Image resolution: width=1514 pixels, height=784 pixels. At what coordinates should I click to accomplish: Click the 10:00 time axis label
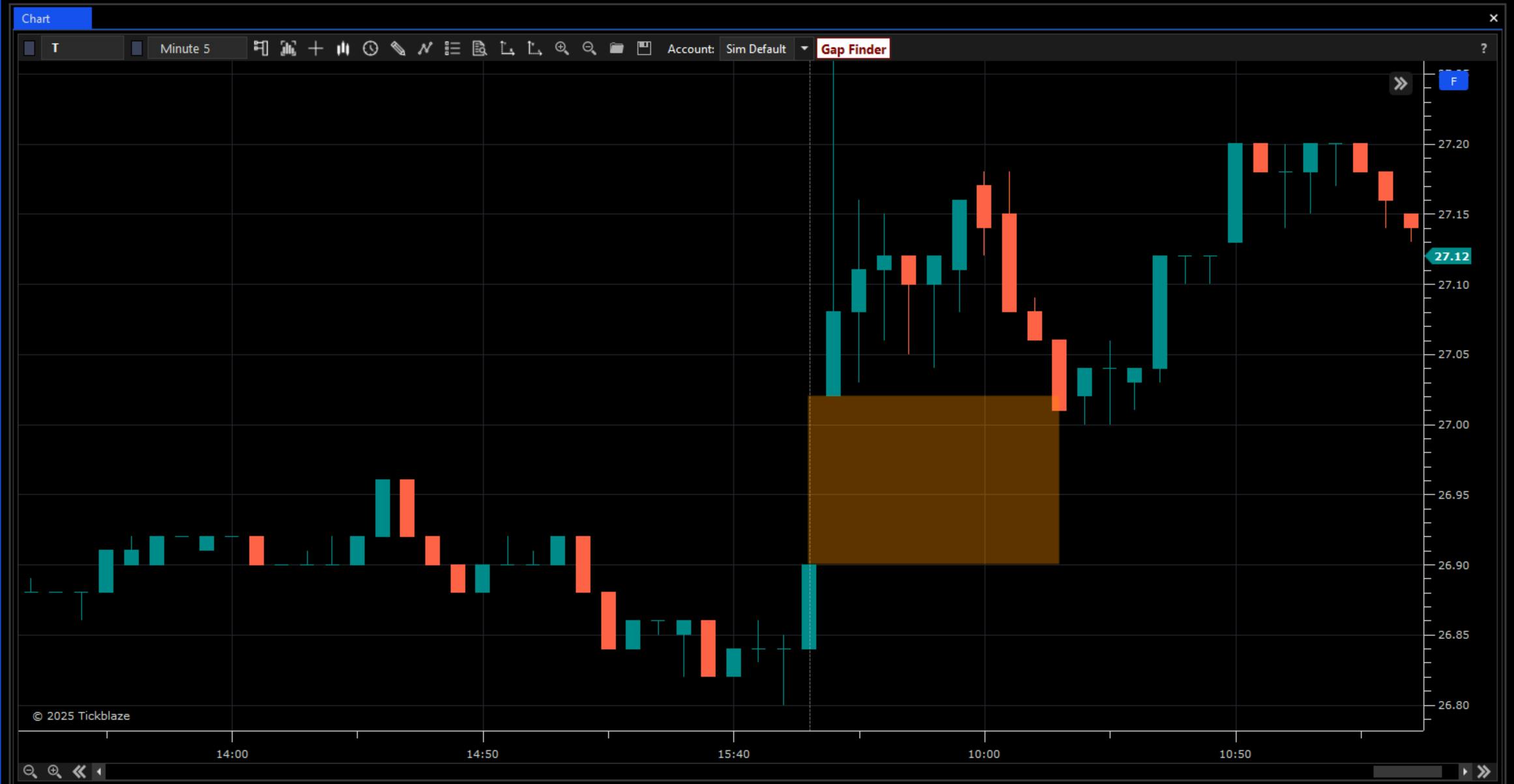coord(984,754)
